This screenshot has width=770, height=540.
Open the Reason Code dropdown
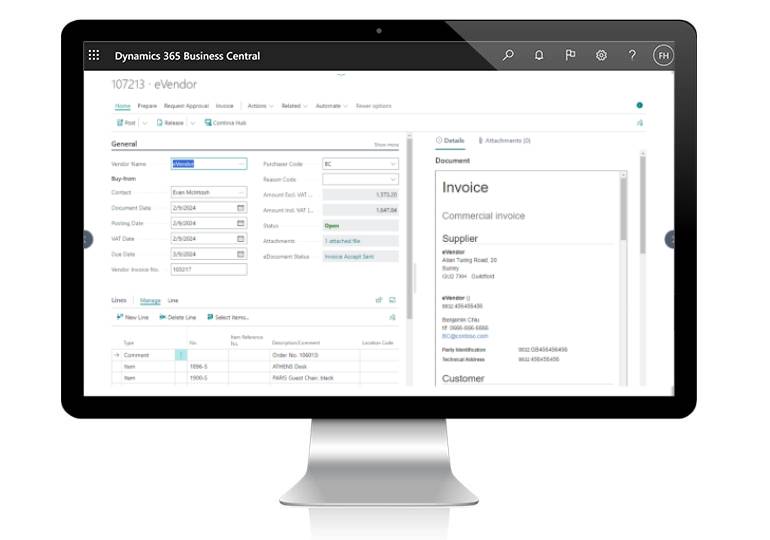coord(392,179)
